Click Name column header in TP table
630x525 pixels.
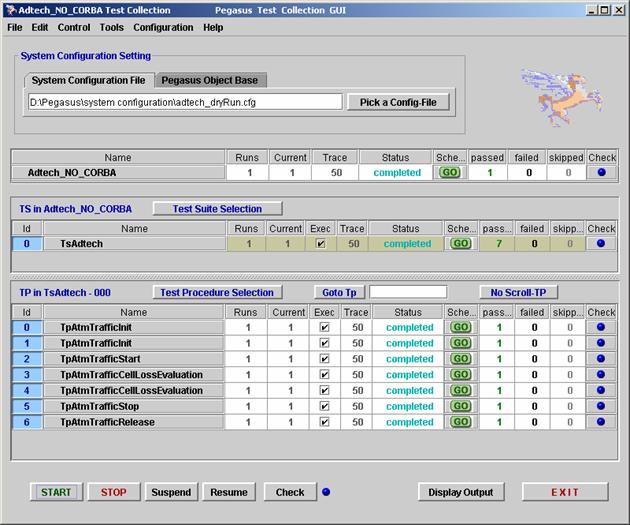134,312
